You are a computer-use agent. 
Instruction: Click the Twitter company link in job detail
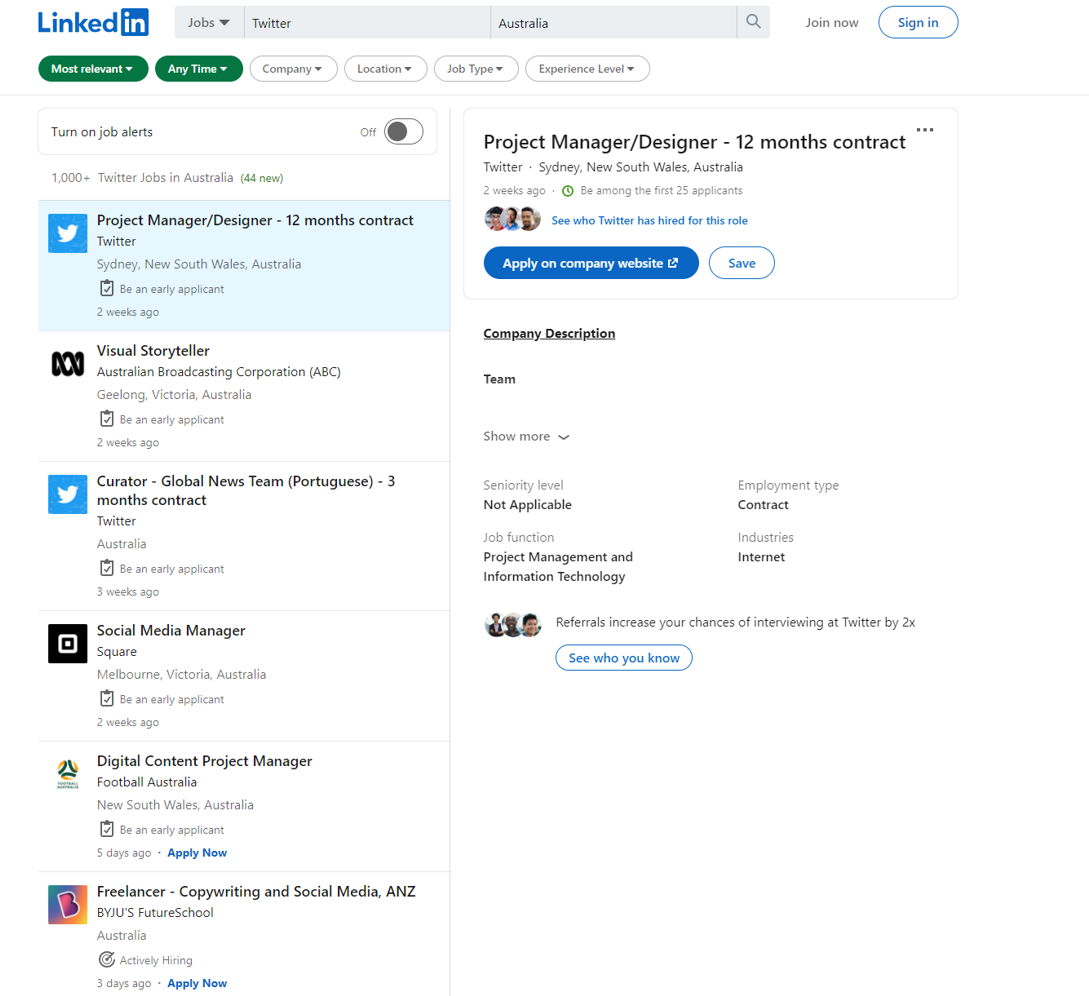503,167
